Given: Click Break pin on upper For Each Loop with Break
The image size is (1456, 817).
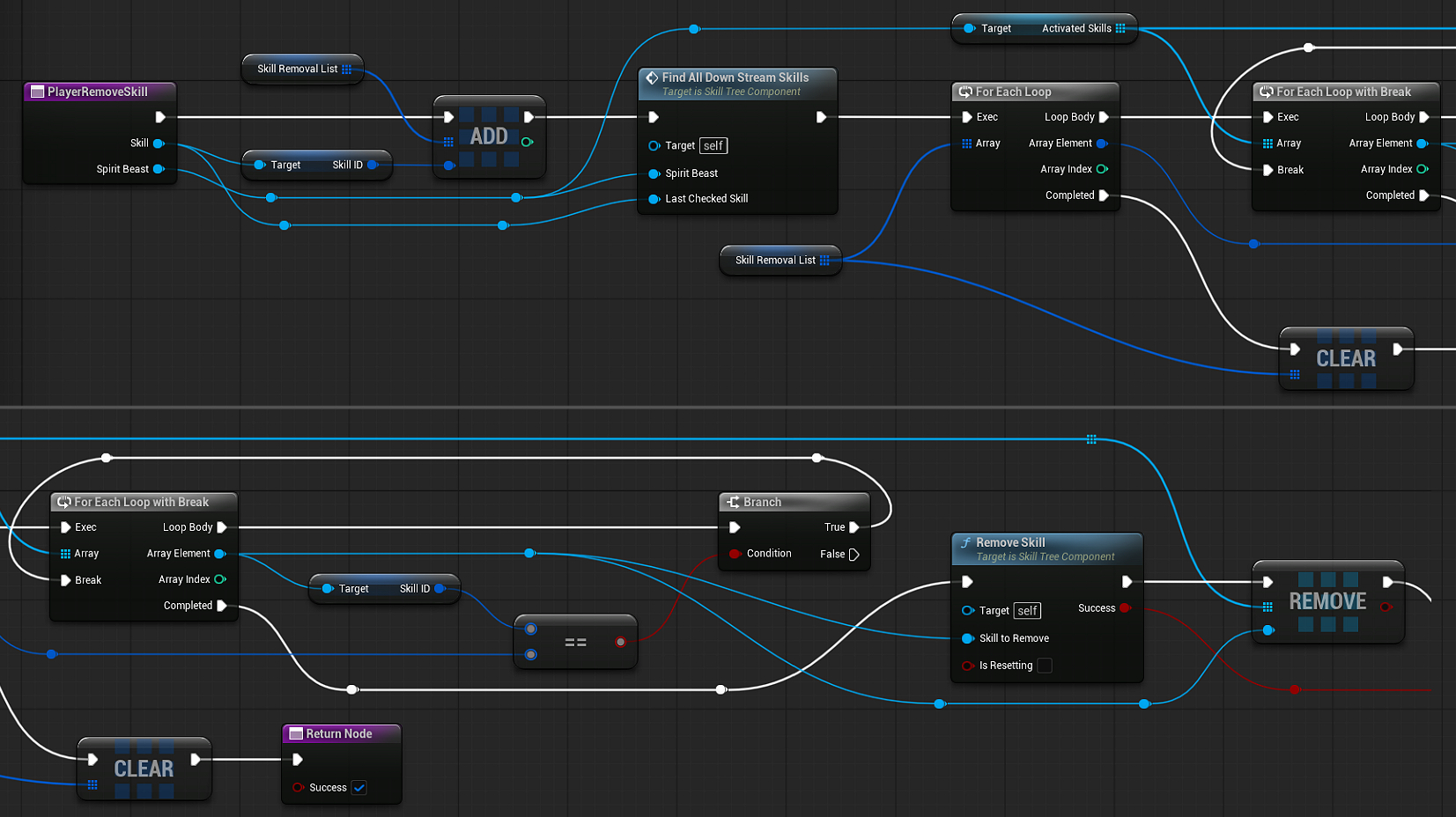Looking at the screenshot, I should click(x=1268, y=170).
